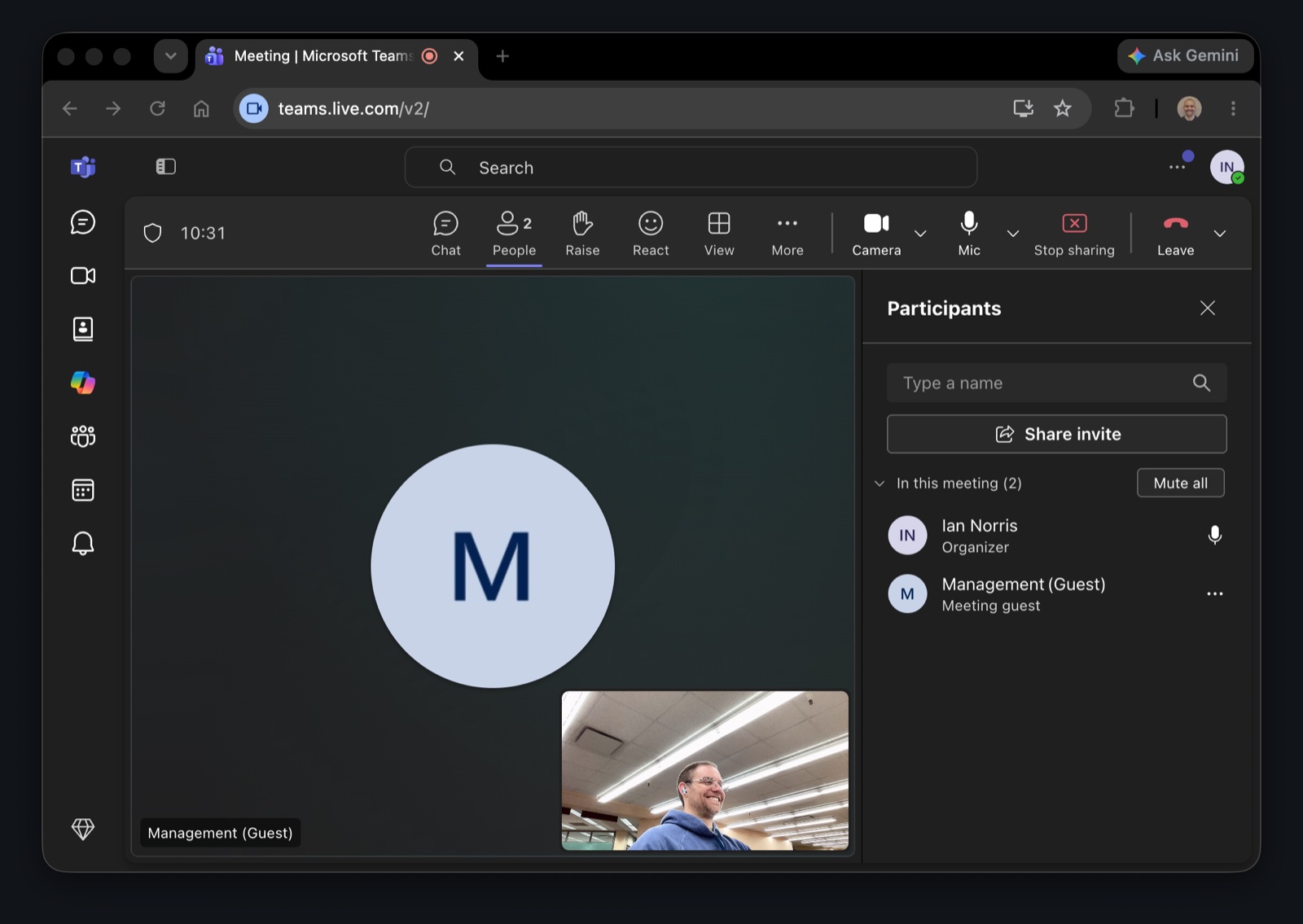This screenshot has height=924, width=1303.
Task: Open the Chrome three-dot menu
Action: pos(1233,108)
